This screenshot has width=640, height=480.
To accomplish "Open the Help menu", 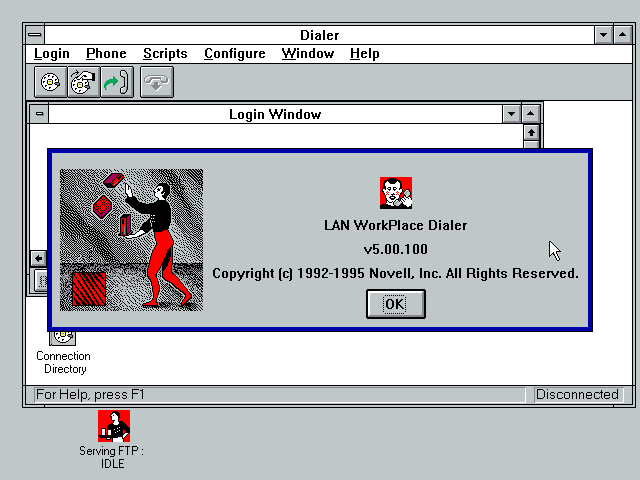I will [364, 53].
